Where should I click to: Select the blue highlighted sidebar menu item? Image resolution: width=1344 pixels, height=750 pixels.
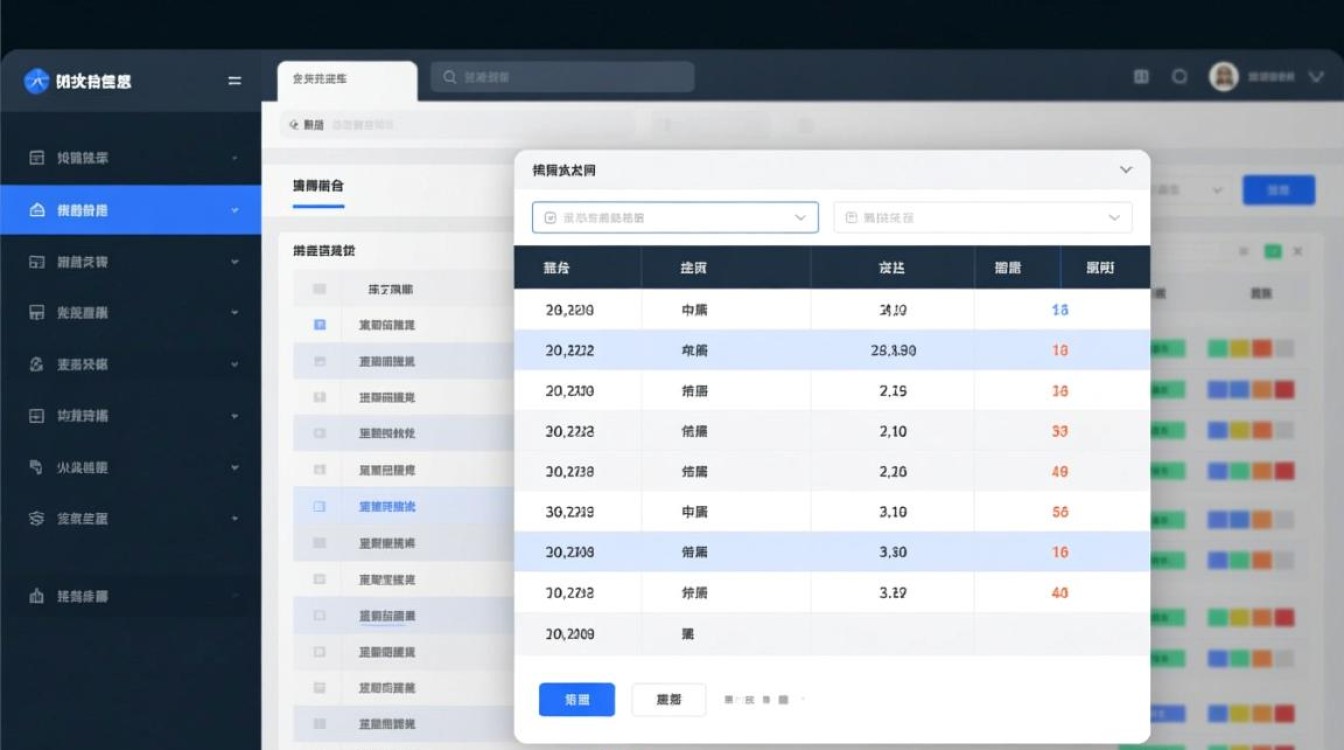(130, 210)
